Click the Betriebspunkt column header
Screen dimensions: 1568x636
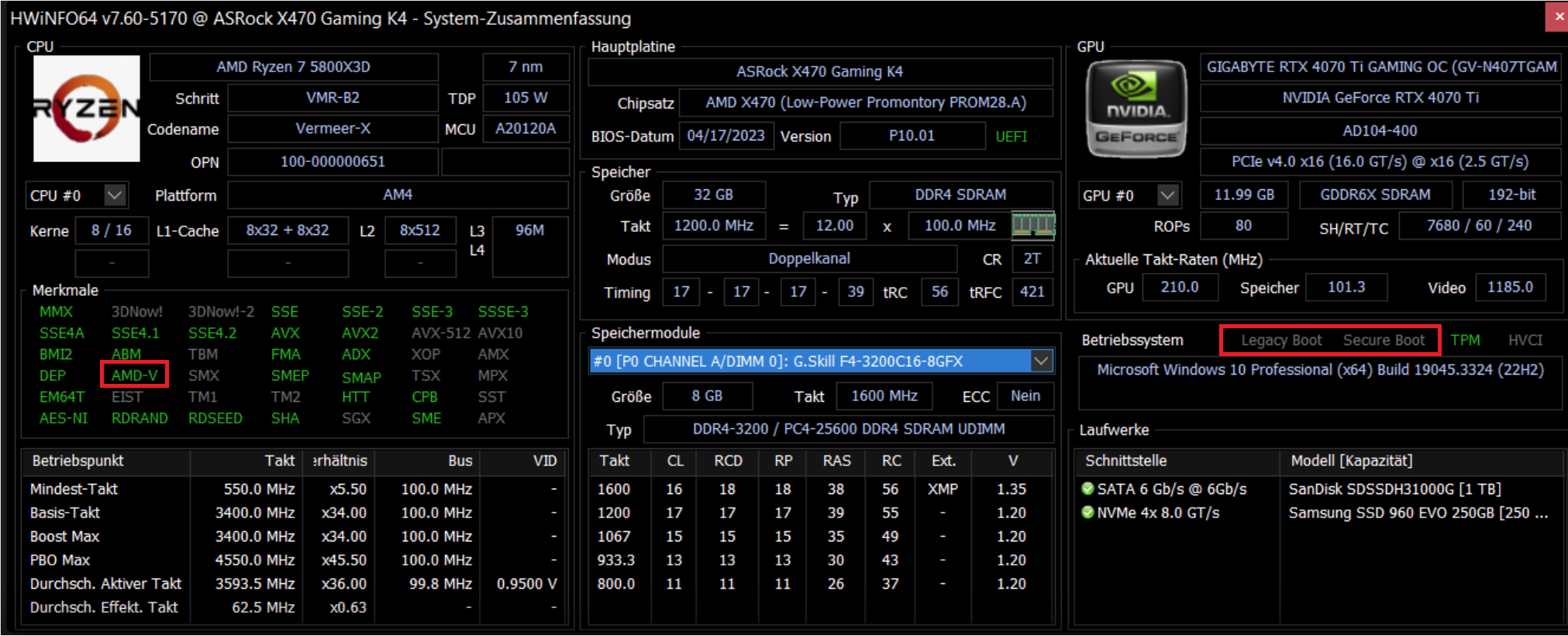pyautogui.click(x=106, y=461)
